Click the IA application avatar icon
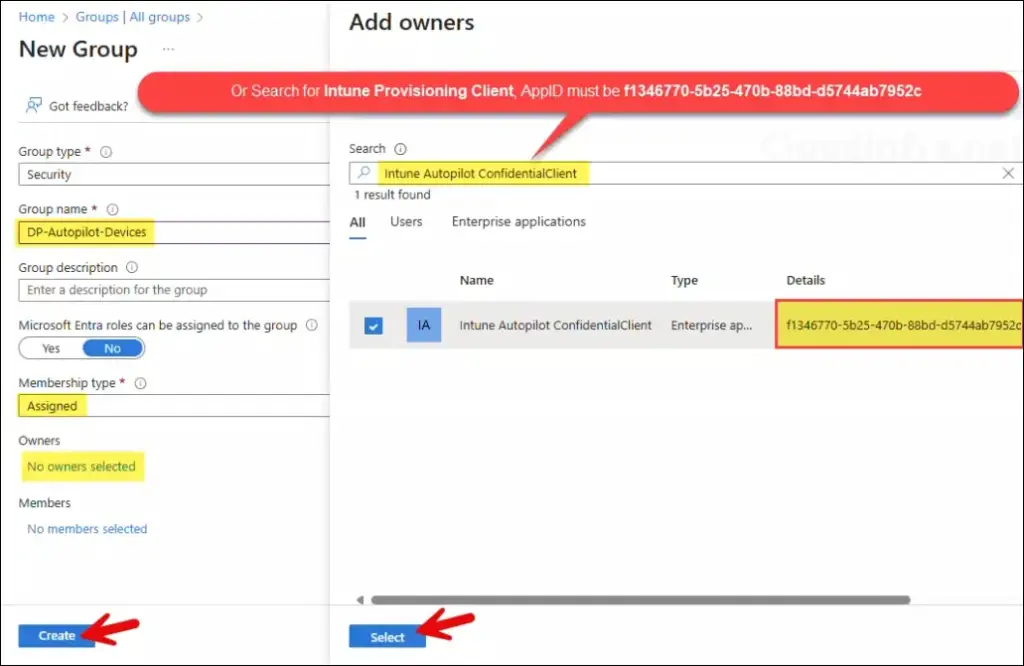Viewport: 1024px width, 666px height. (424, 325)
